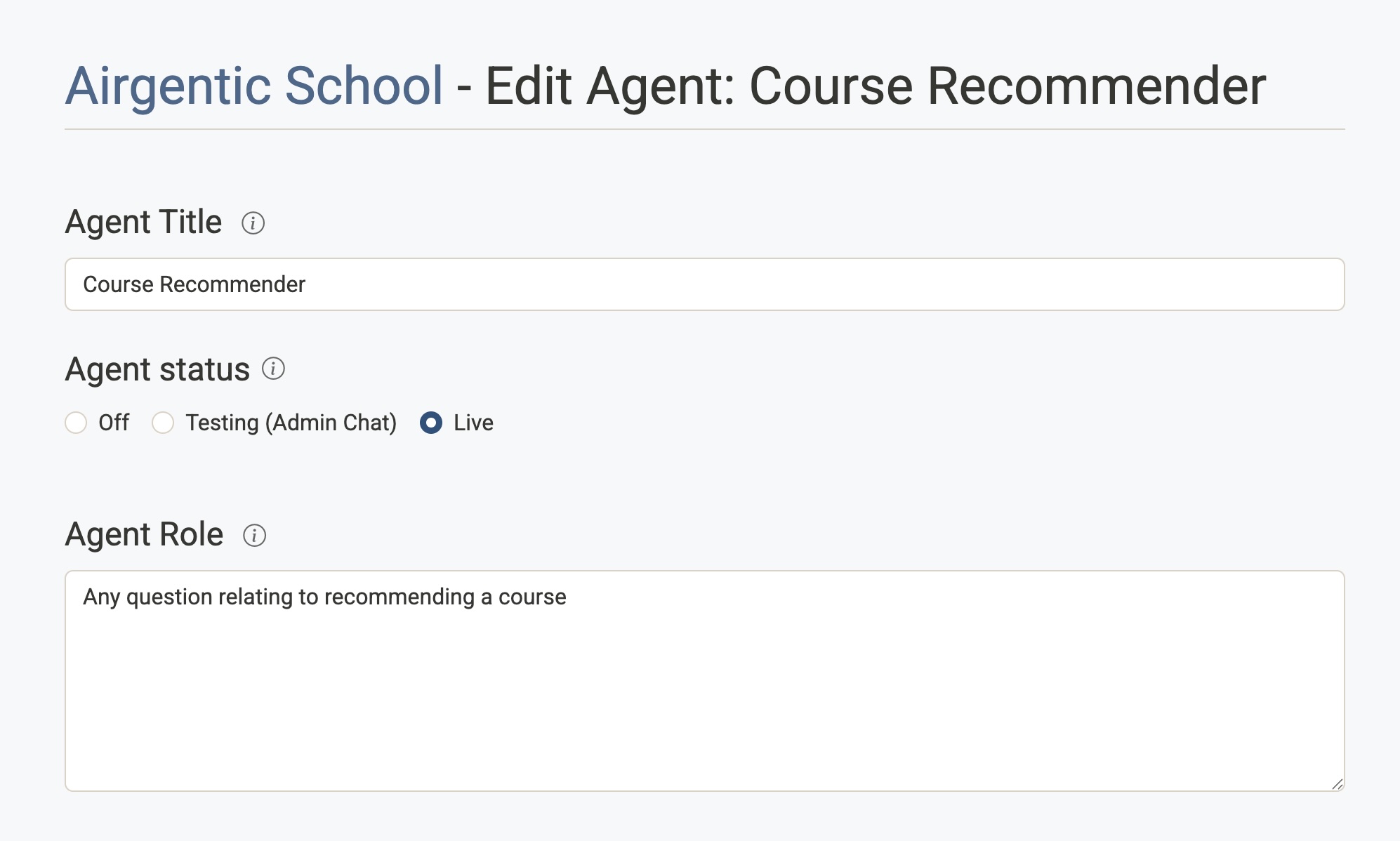Open the Airgentic School link
The height and width of the screenshot is (841, 1400).
click(x=254, y=86)
